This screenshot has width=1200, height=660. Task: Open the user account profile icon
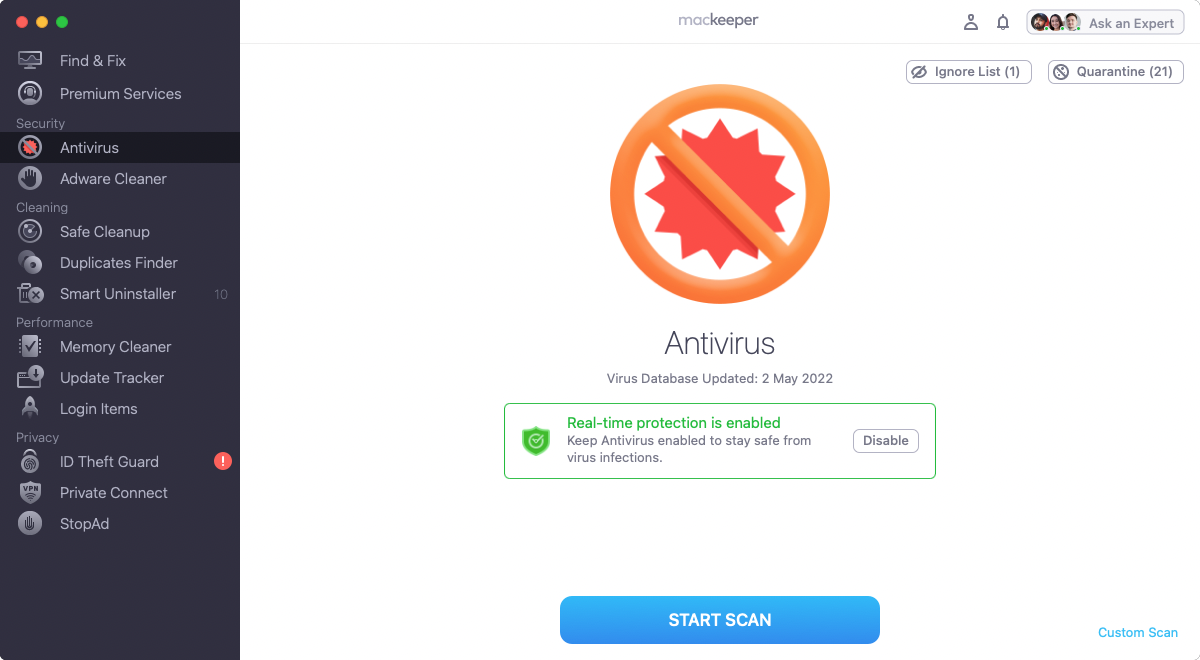[x=970, y=22]
